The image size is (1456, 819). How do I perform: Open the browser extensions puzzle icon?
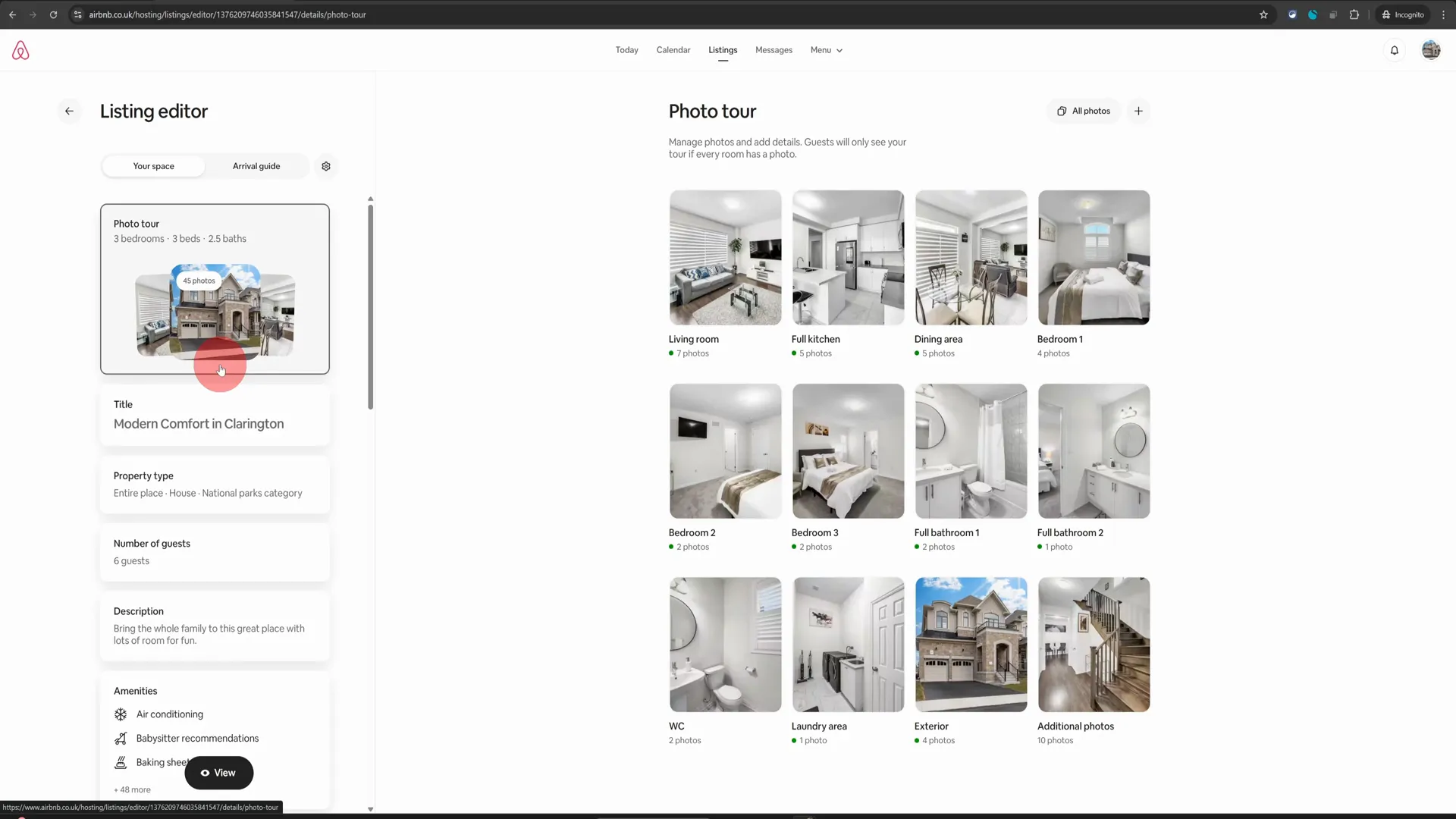pos(1354,14)
